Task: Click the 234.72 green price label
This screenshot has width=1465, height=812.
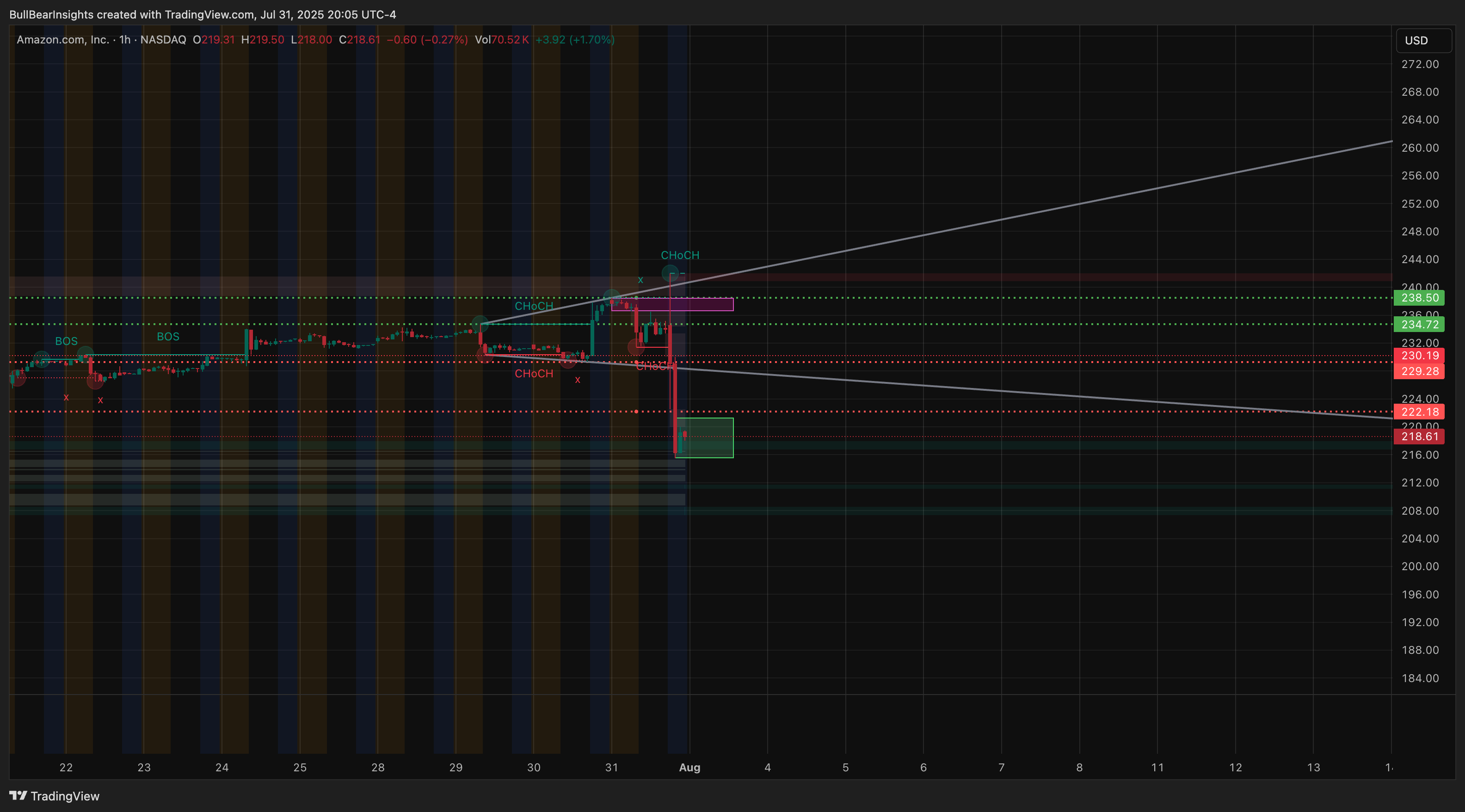Action: (1419, 324)
